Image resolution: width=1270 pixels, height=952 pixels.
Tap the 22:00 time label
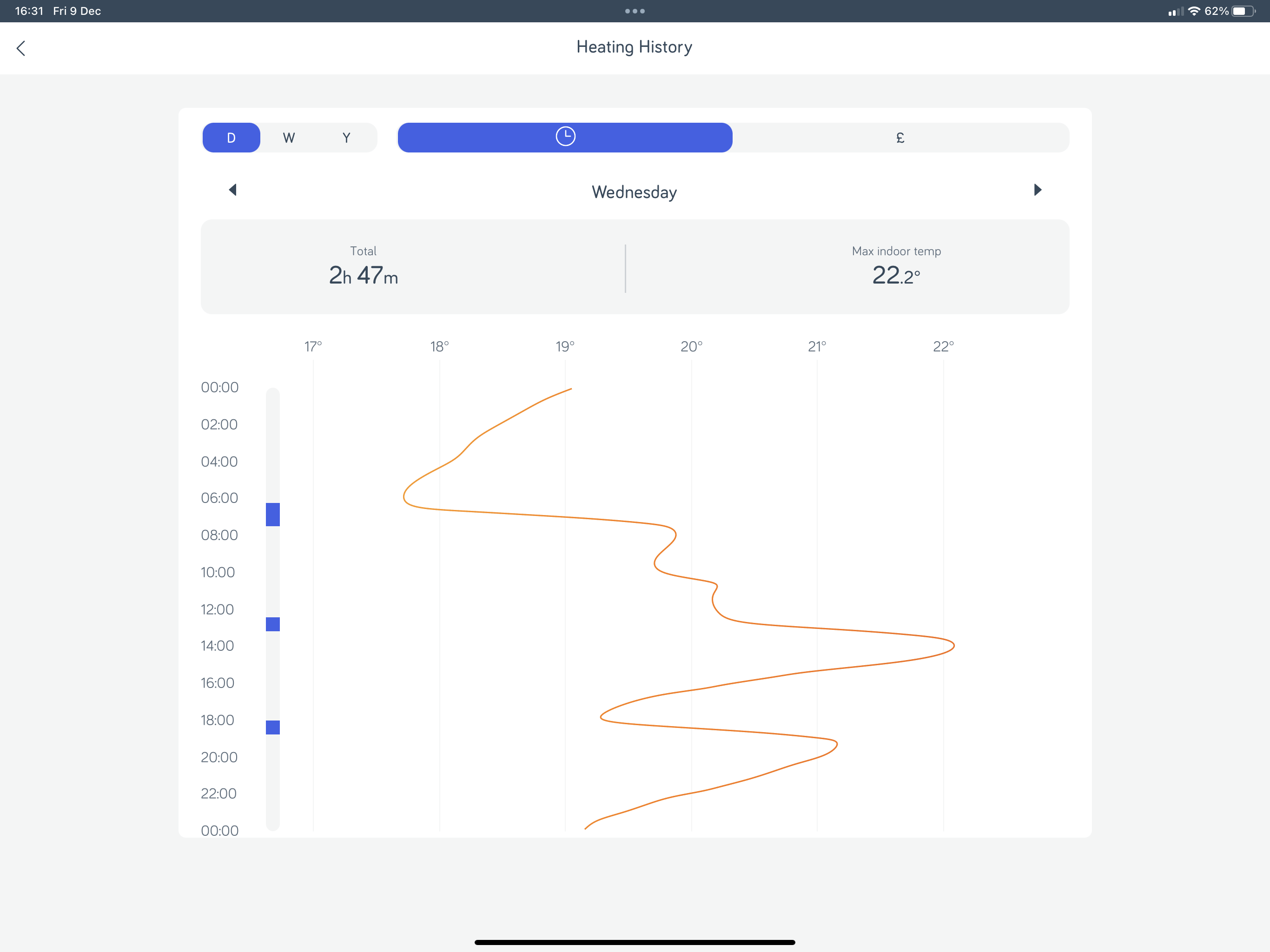click(x=219, y=793)
